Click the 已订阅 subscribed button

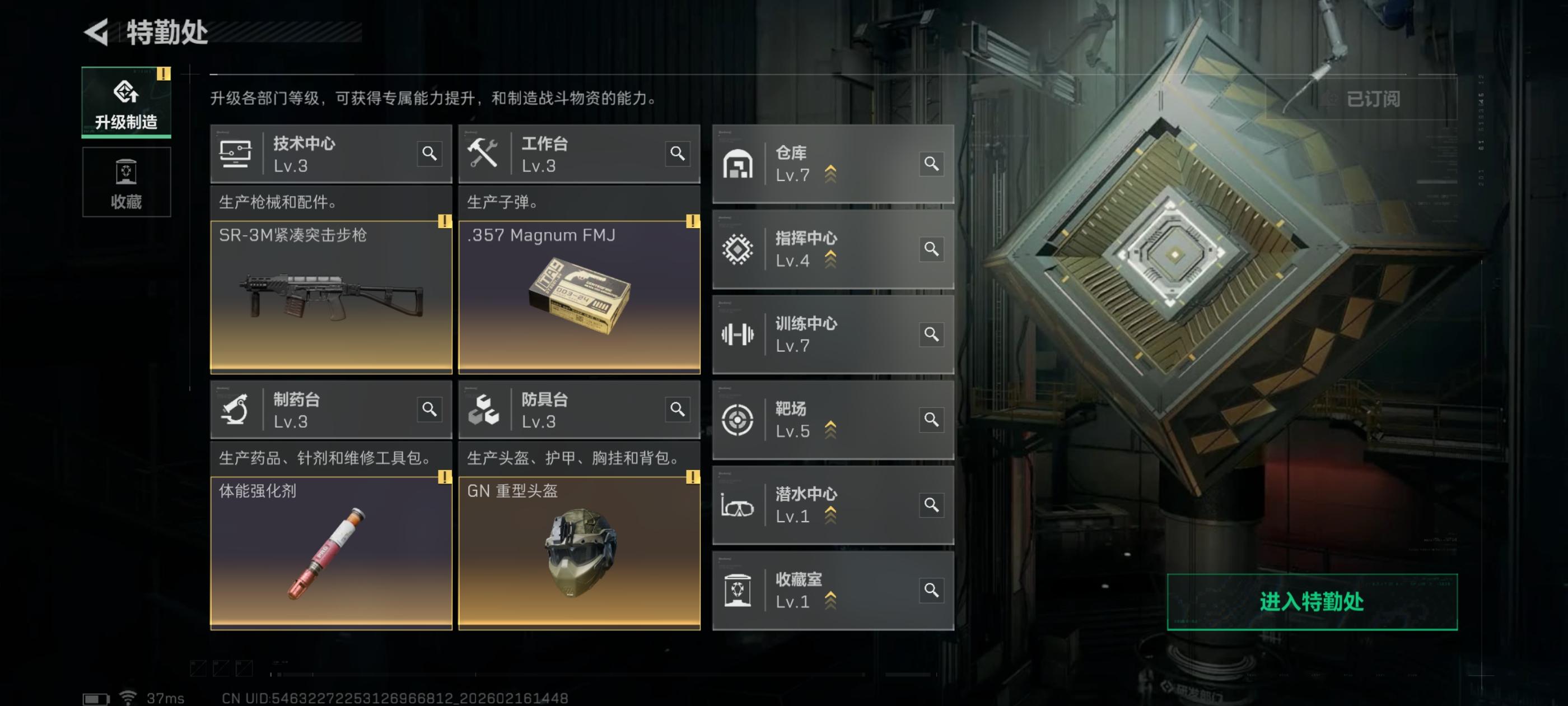pos(1362,99)
